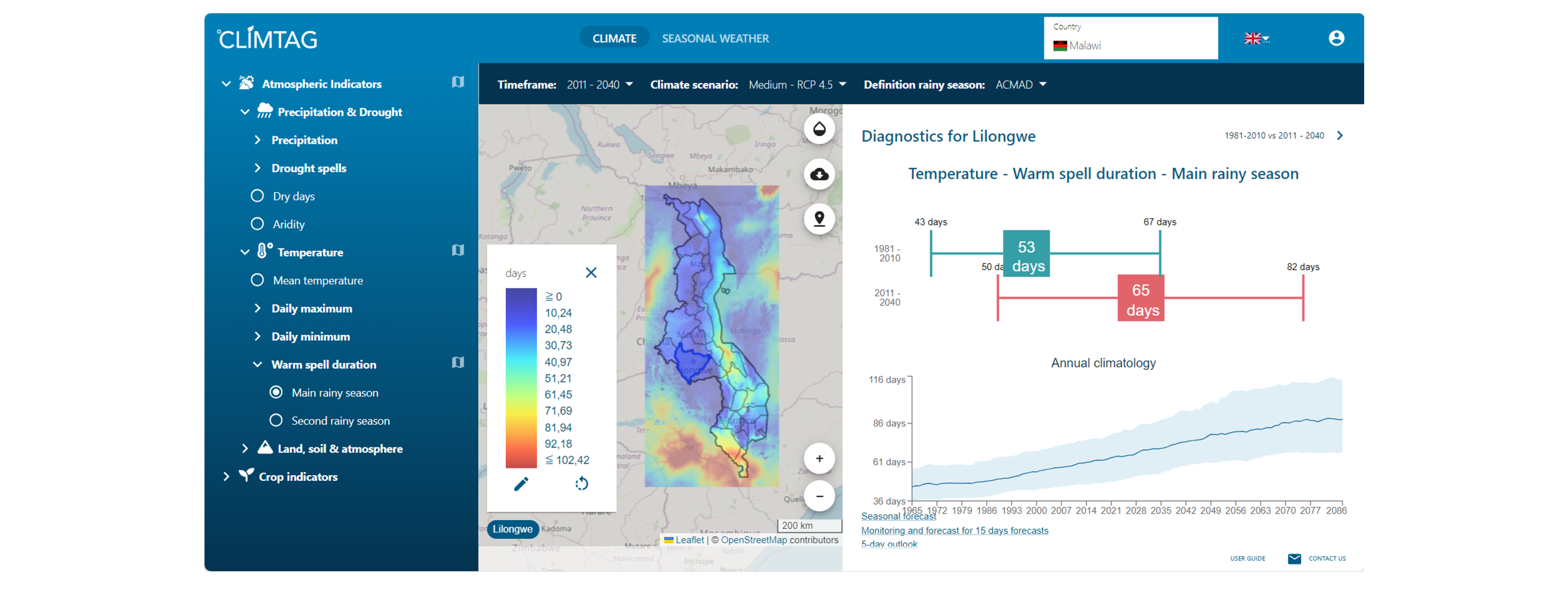Screen dimensions: 1568x590
Task: Open the OpenStreetMap attribution link
Action: [x=753, y=540]
